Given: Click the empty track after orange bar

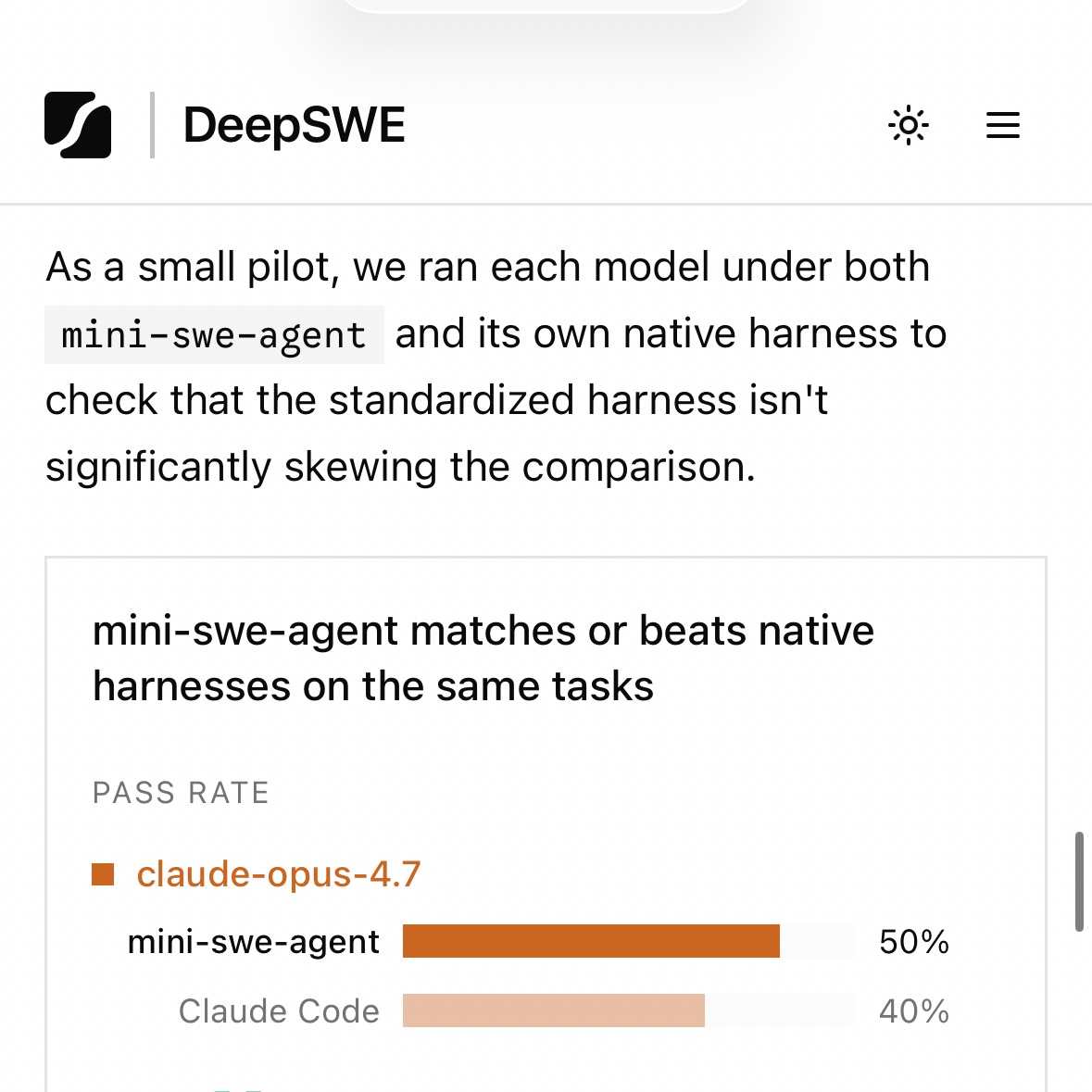Looking at the screenshot, I should point(818,941).
